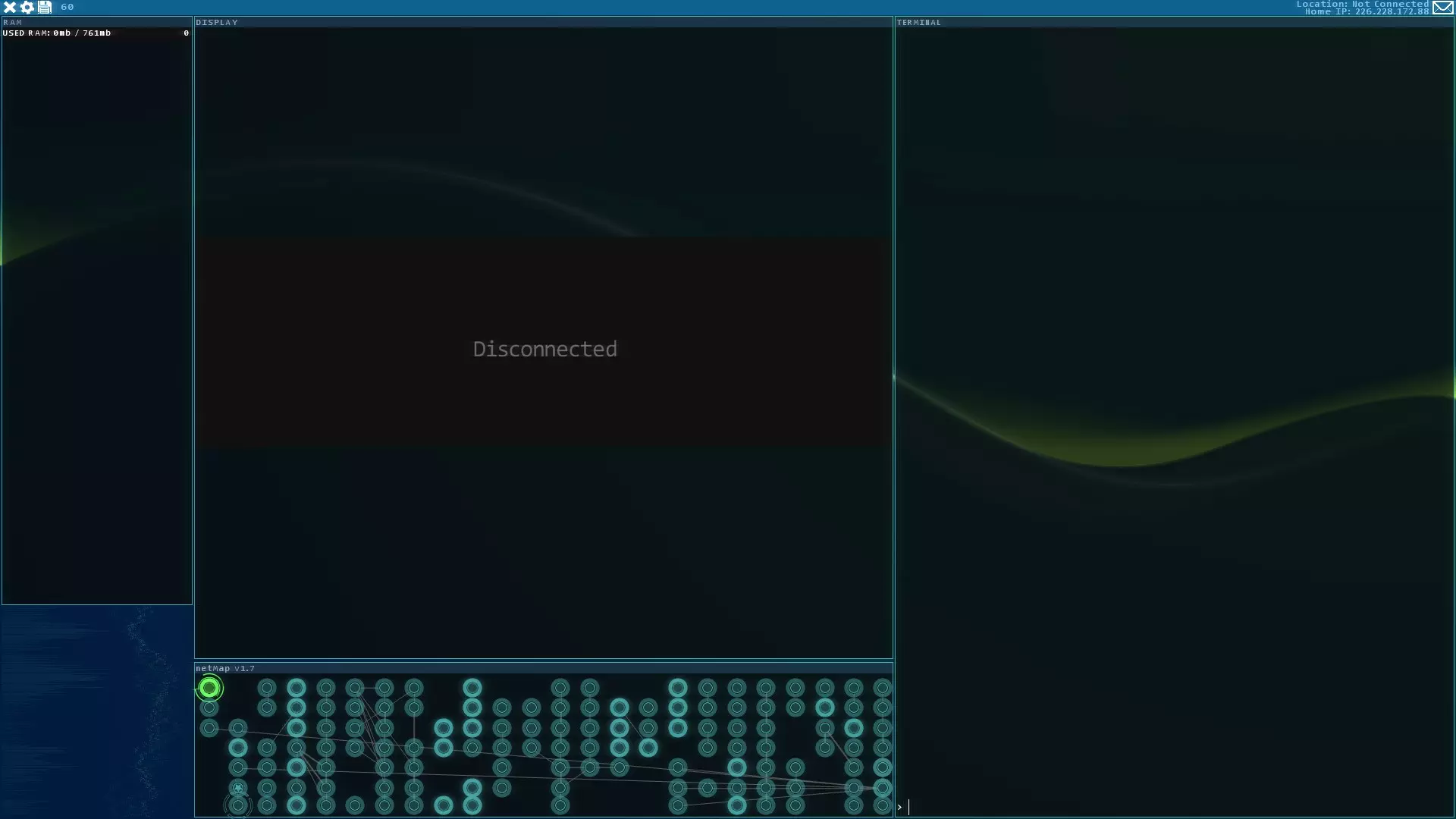Open the mail envelope icon
Image resolution: width=1456 pixels, height=819 pixels.
click(x=1442, y=8)
